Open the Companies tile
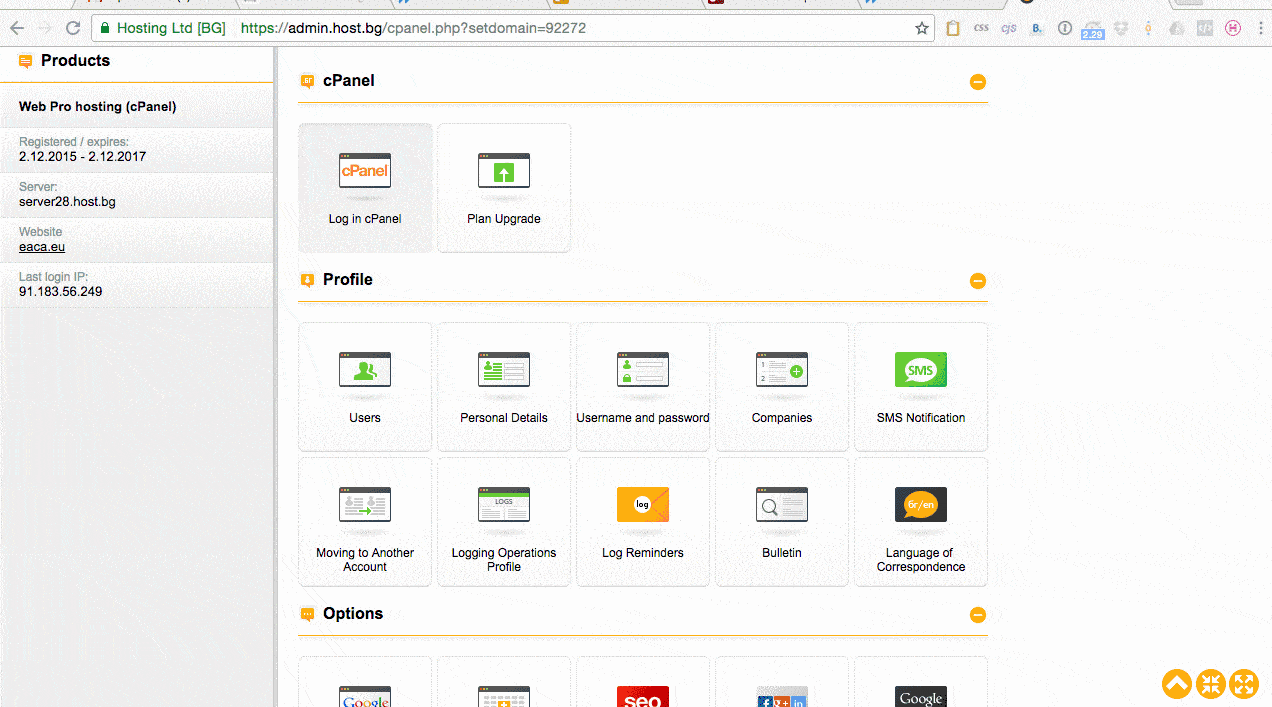Viewport: 1272px width, 707px height. [782, 387]
